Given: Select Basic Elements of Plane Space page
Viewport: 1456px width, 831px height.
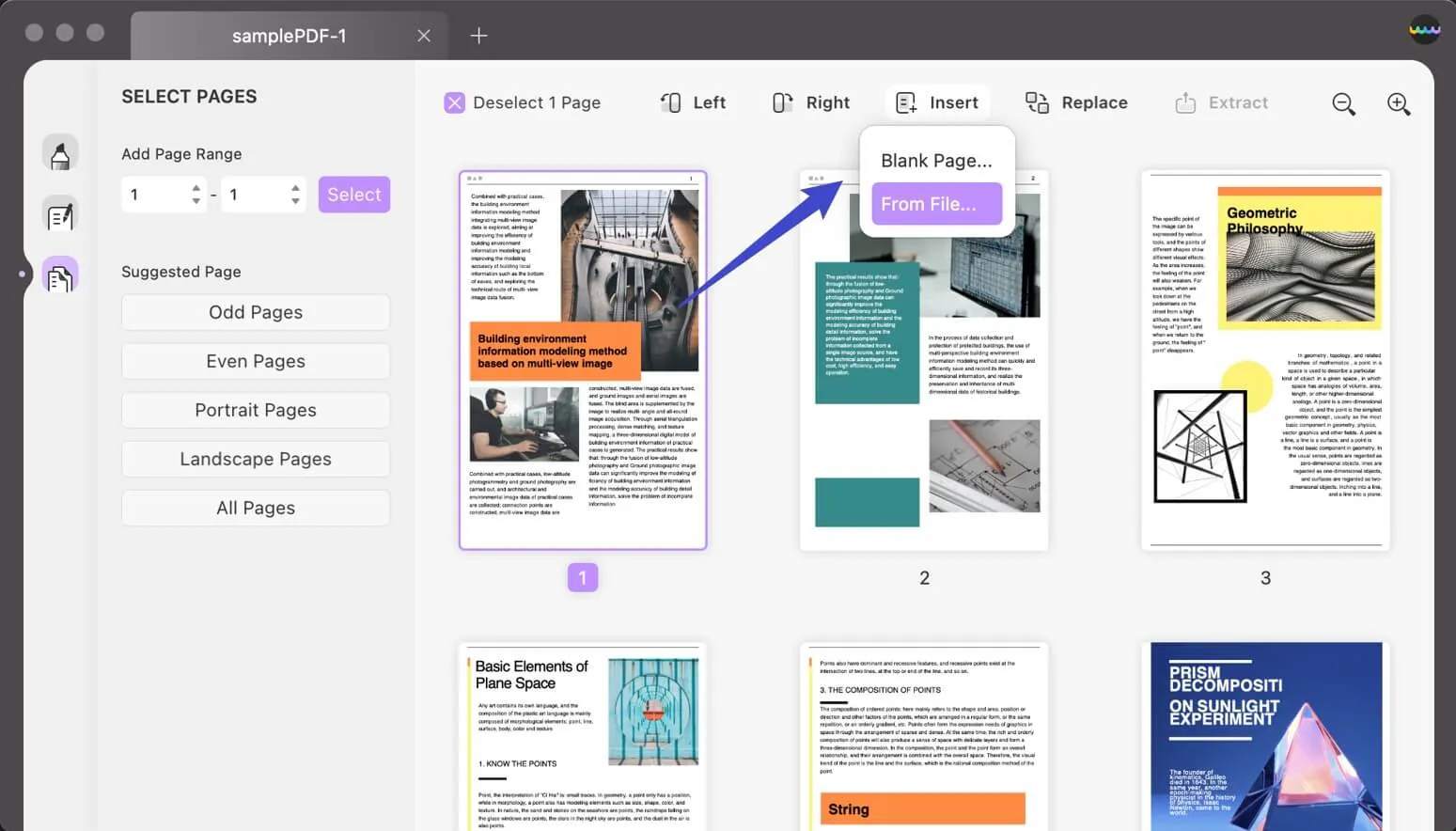Looking at the screenshot, I should pos(583,737).
